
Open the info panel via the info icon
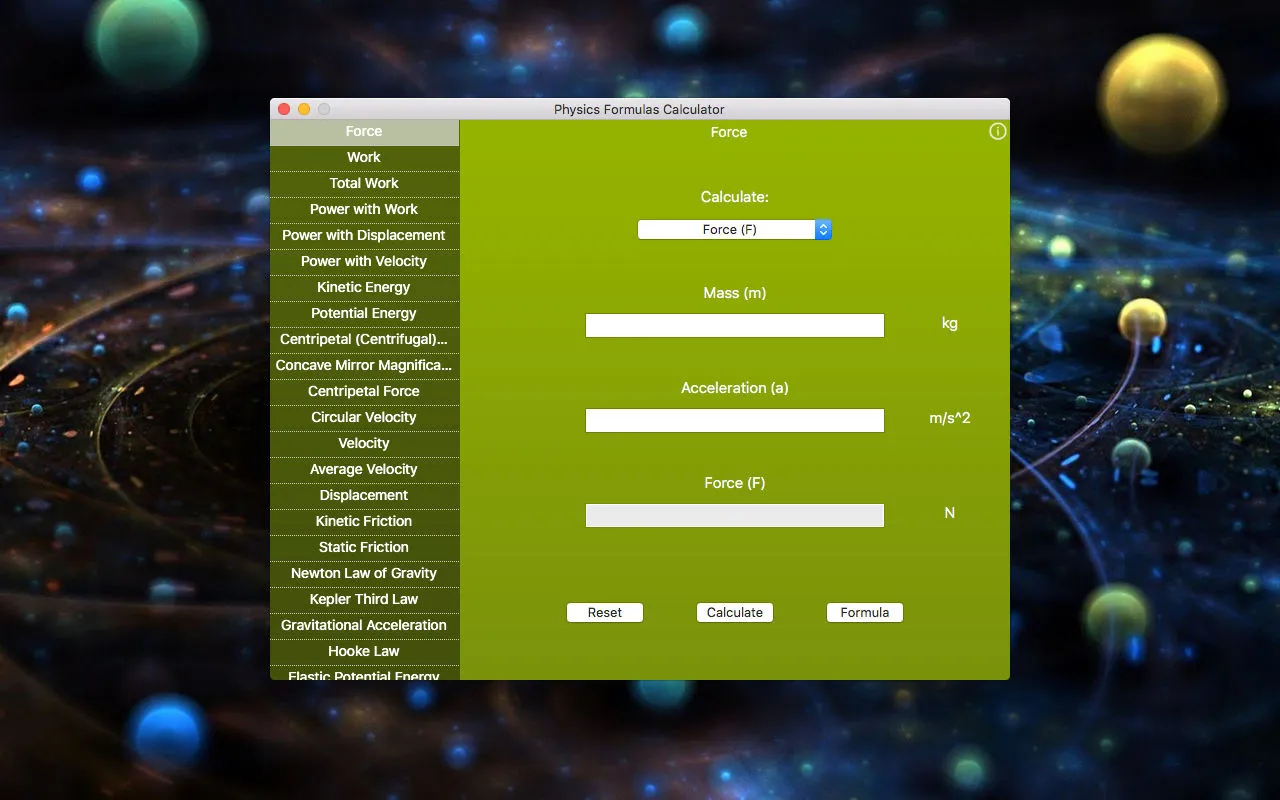click(997, 131)
